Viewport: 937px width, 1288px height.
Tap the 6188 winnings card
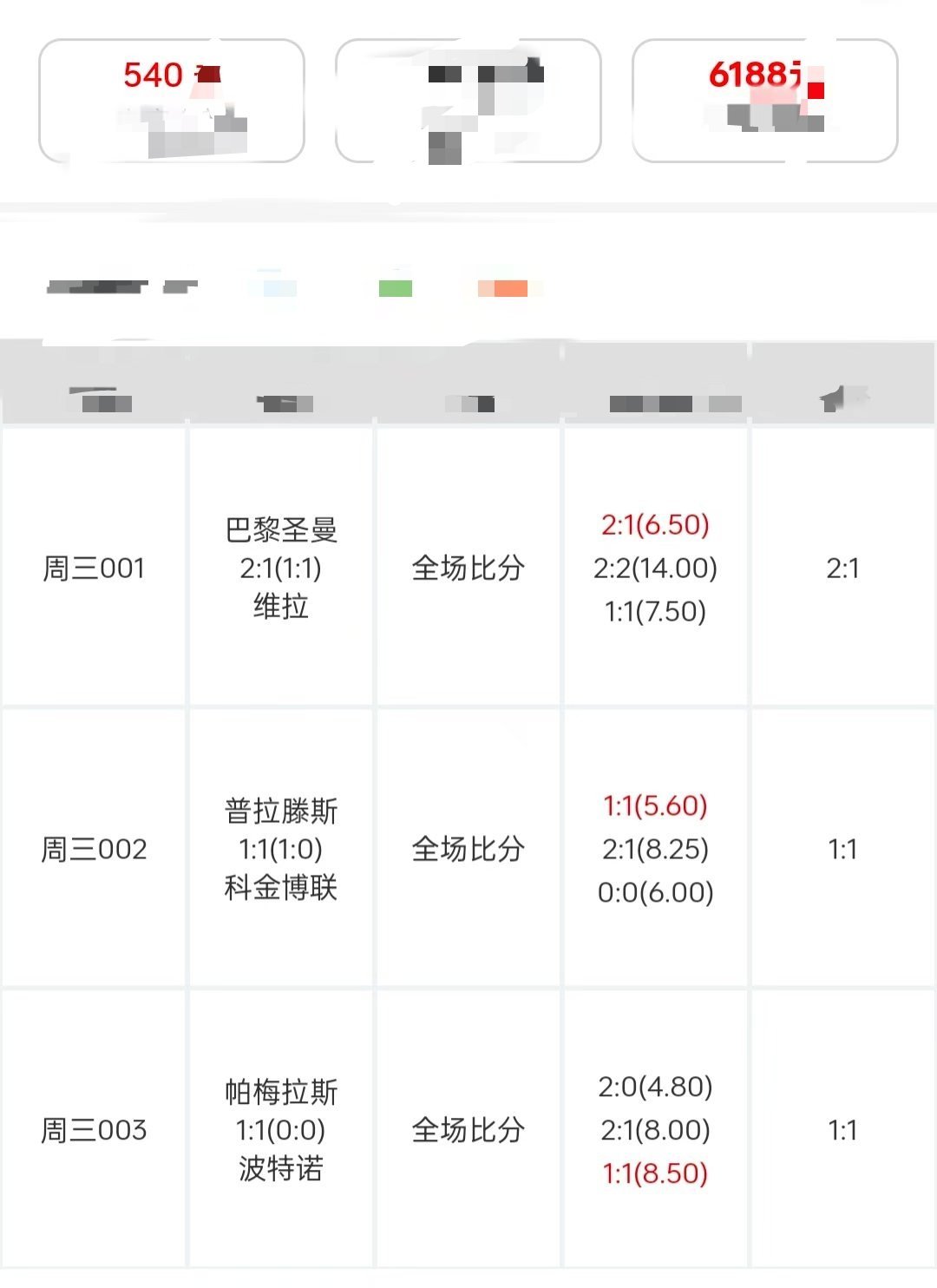click(764, 101)
